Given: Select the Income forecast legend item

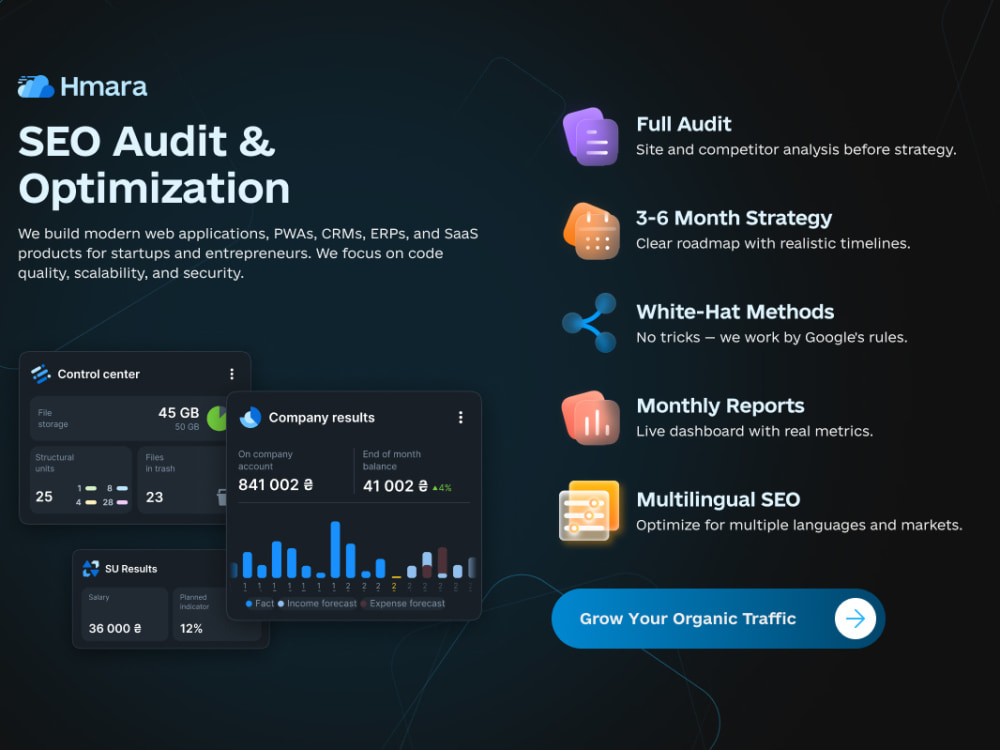Looking at the screenshot, I should 317,603.
